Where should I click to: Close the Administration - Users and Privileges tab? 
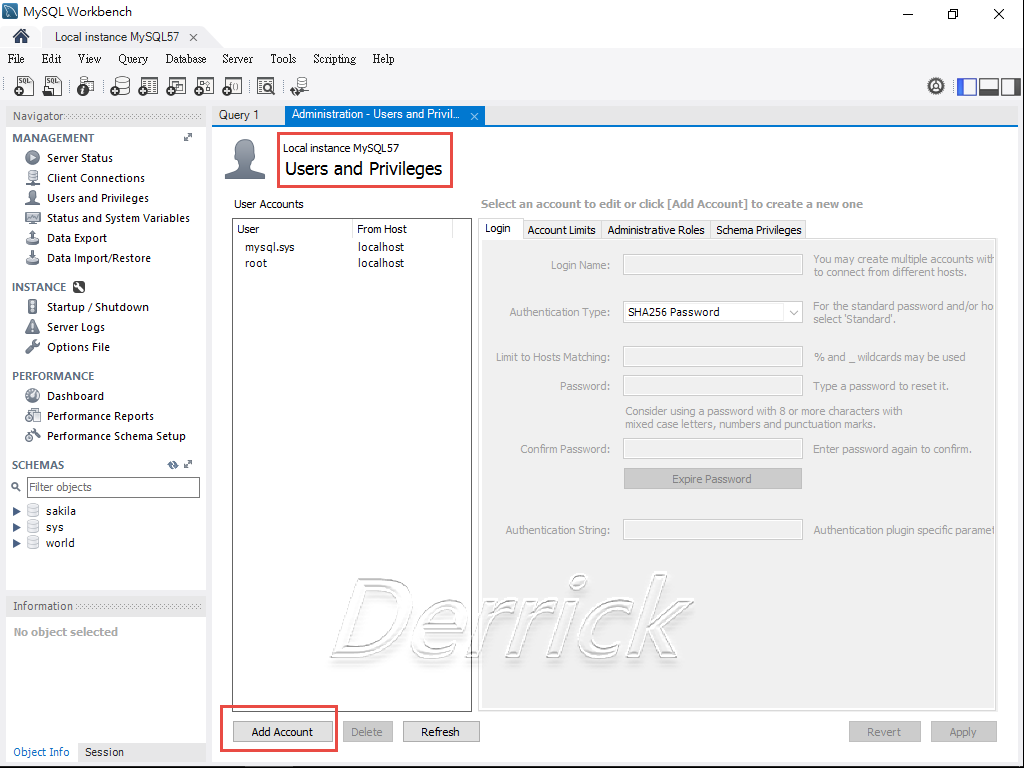click(475, 116)
